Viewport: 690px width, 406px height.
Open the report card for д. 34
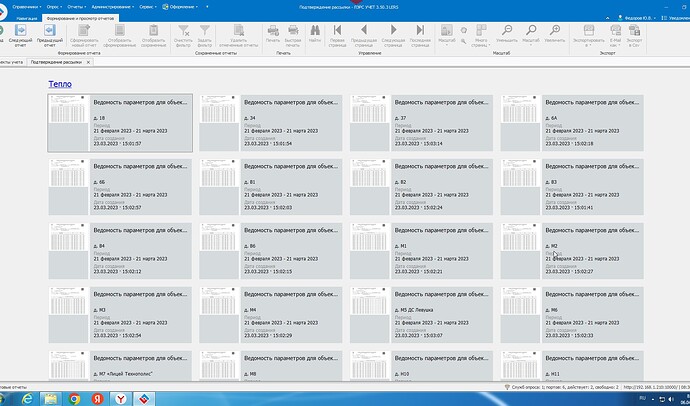(271, 123)
